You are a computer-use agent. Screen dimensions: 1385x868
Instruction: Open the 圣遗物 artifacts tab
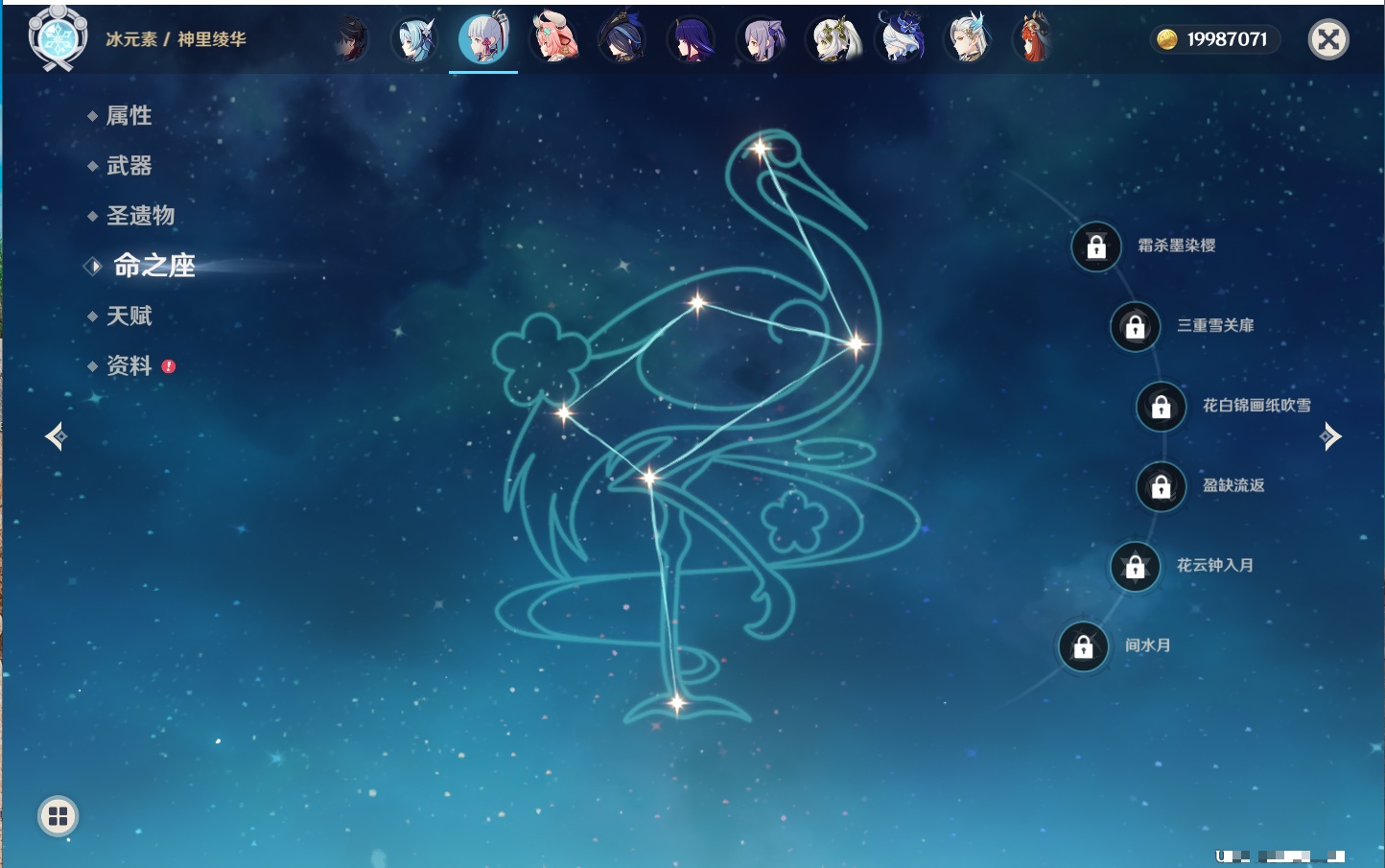pos(140,216)
